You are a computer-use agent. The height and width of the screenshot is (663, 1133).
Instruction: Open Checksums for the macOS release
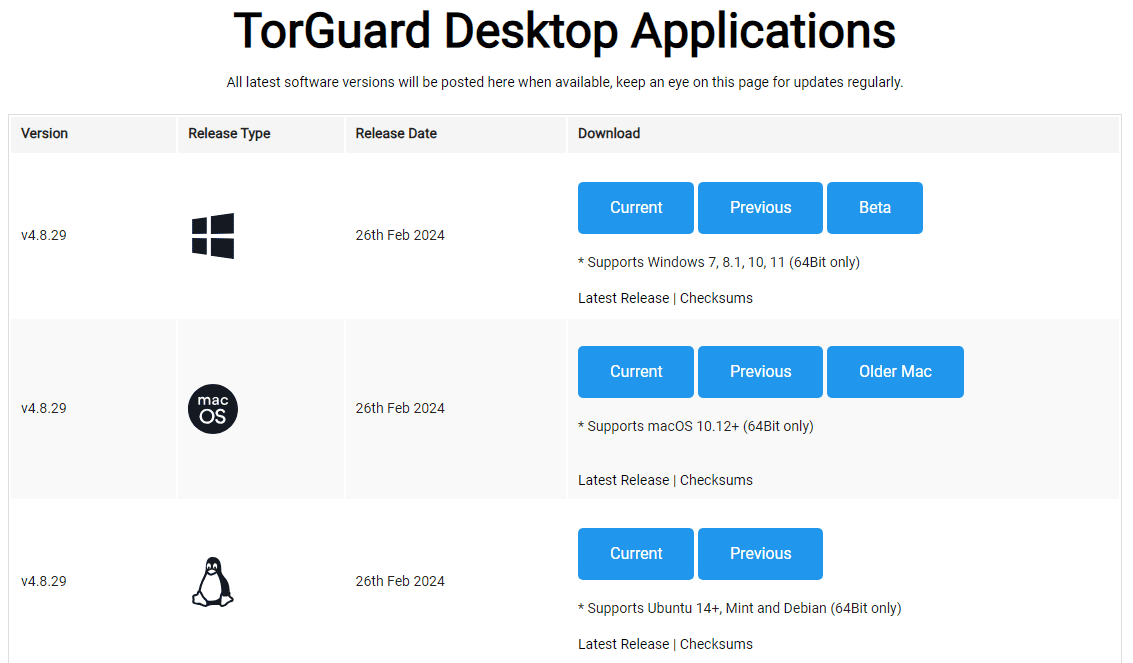point(716,479)
